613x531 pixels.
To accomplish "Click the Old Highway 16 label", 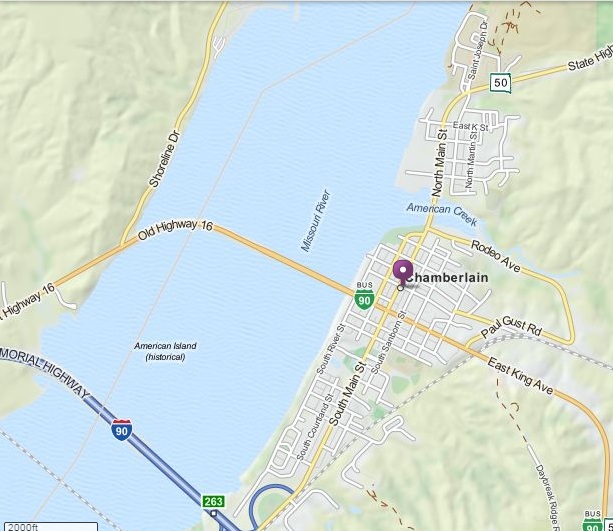I will click(x=176, y=230).
